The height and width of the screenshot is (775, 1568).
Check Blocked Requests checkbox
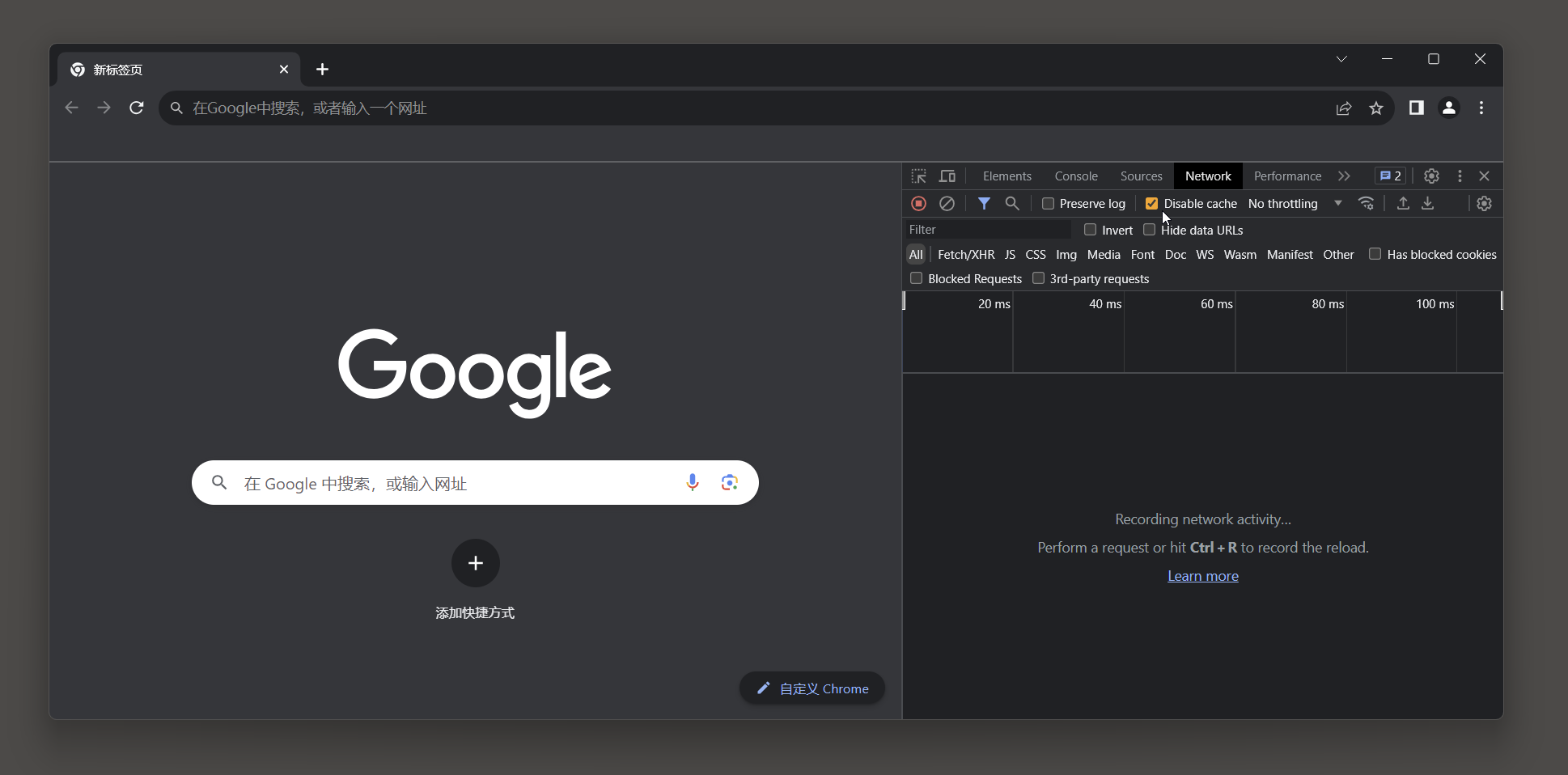pos(916,278)
